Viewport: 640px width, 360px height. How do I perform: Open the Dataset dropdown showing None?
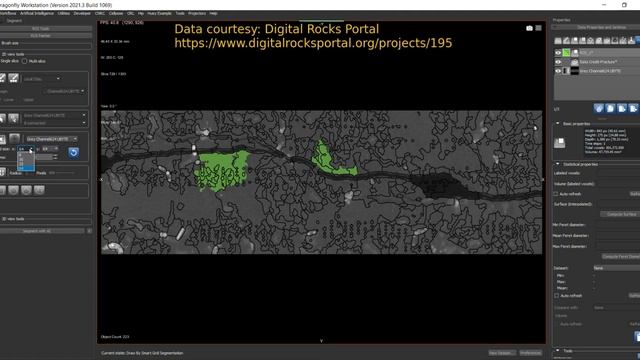(616, 268)
